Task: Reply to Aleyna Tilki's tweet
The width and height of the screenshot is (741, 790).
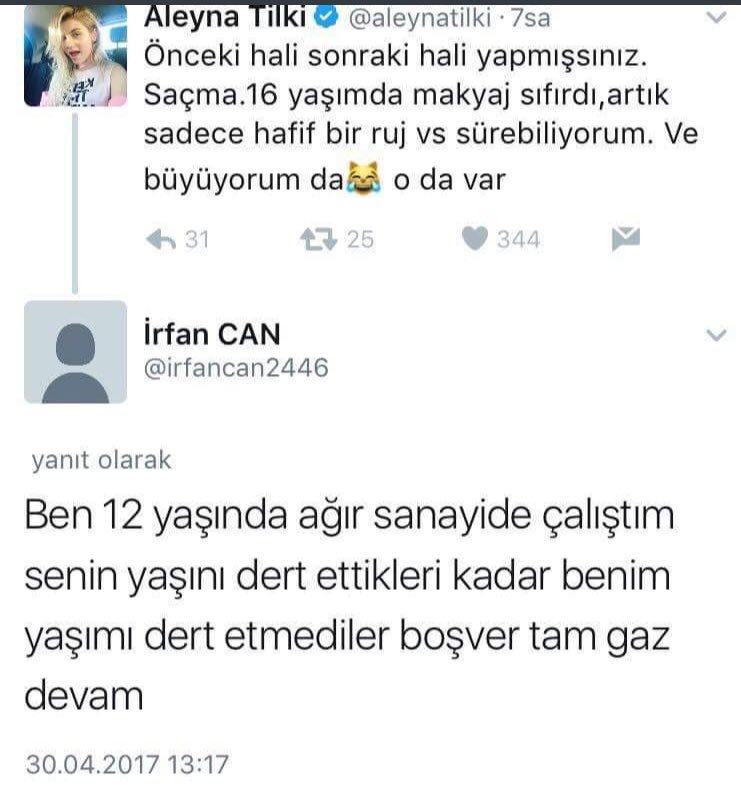Action: (x=161, y=240)
